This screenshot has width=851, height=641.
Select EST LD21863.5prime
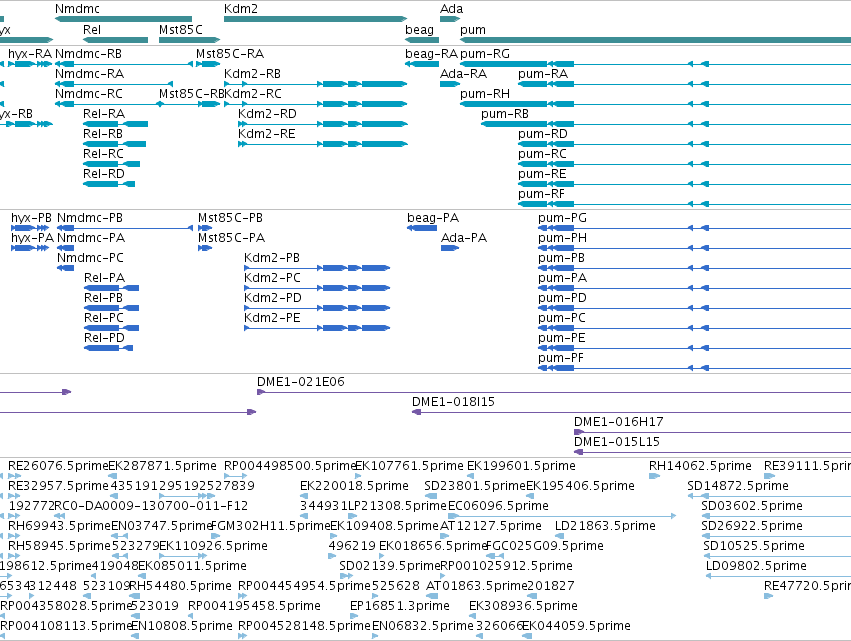click(x=562, y=537)
